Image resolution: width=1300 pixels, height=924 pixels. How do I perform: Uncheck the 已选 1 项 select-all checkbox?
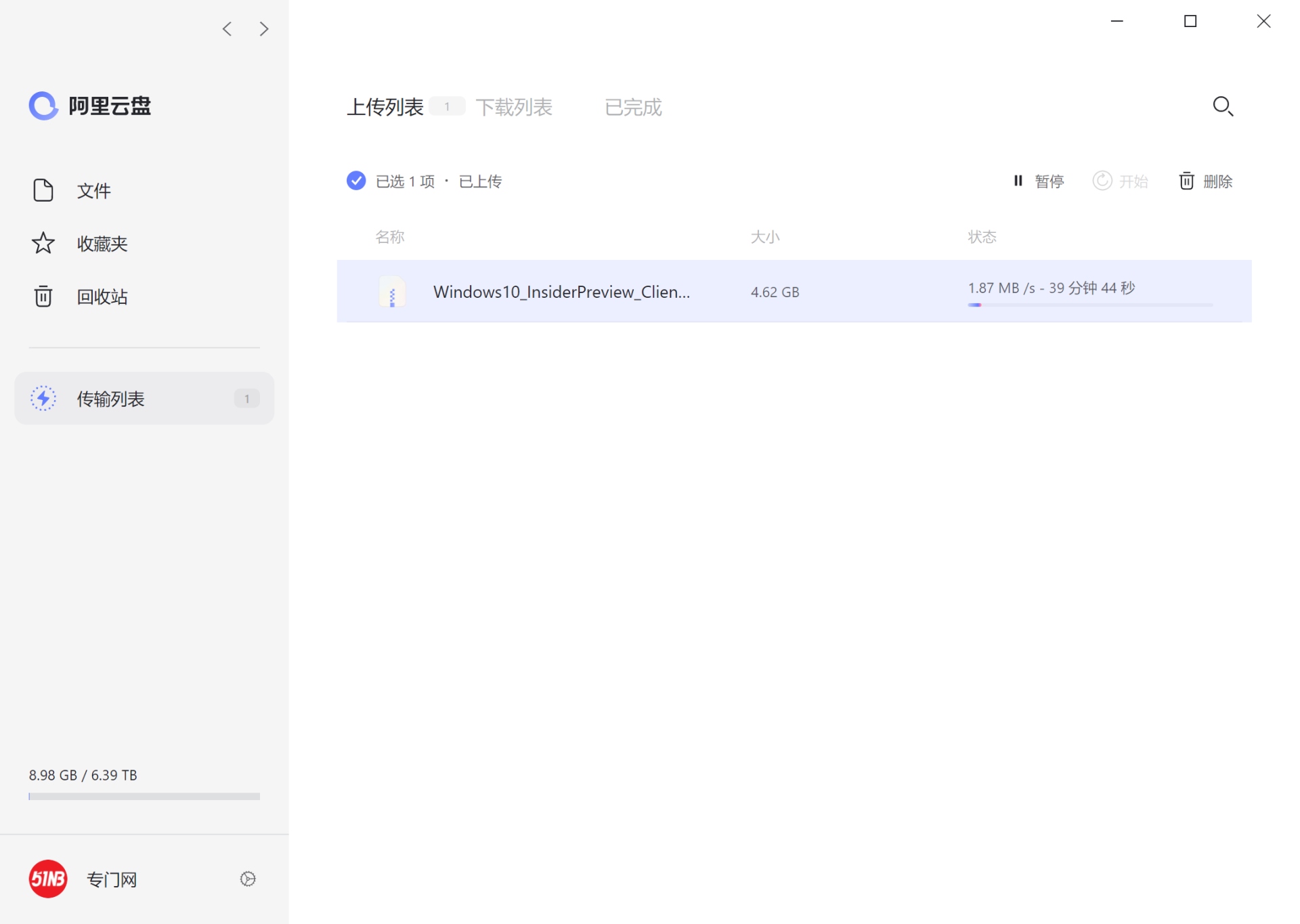[x=356, y=181]
